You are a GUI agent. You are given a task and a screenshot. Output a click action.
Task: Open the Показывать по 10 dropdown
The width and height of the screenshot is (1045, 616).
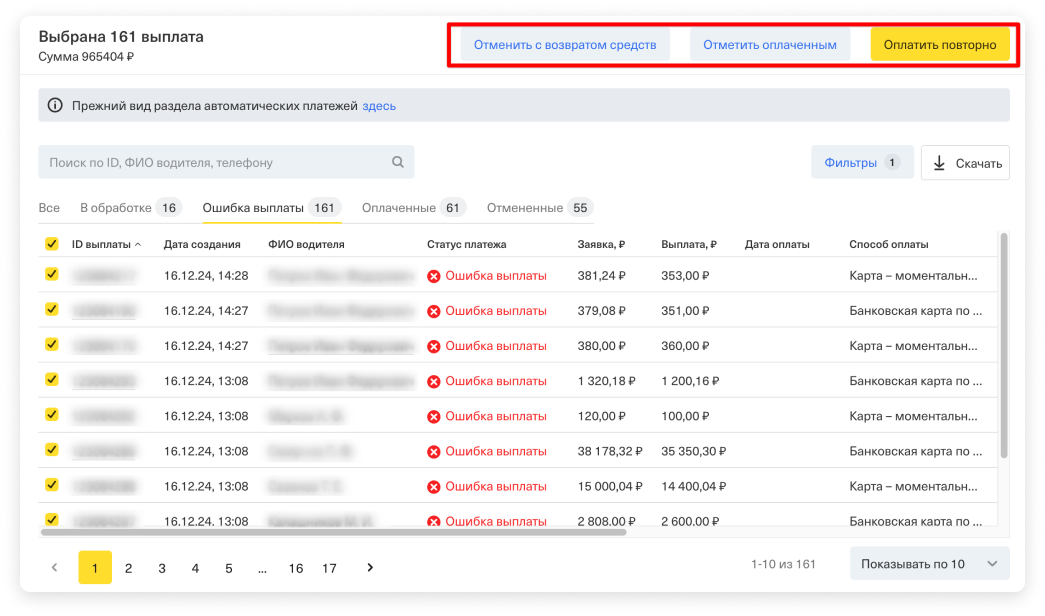[x=929, y=564]
